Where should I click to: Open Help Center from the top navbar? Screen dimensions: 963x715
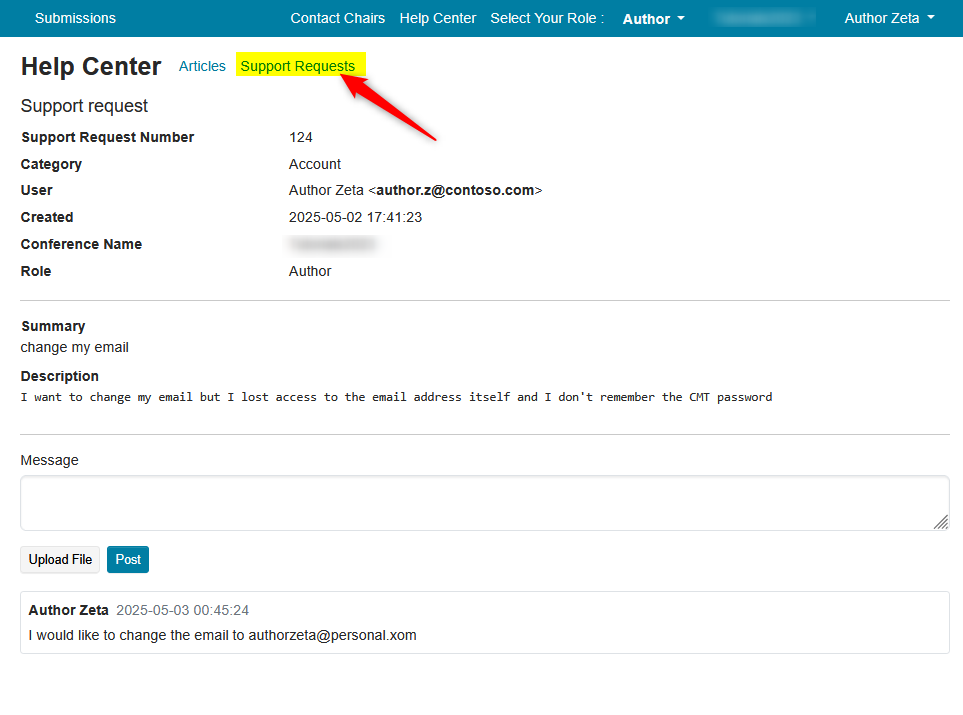point(437,18)
